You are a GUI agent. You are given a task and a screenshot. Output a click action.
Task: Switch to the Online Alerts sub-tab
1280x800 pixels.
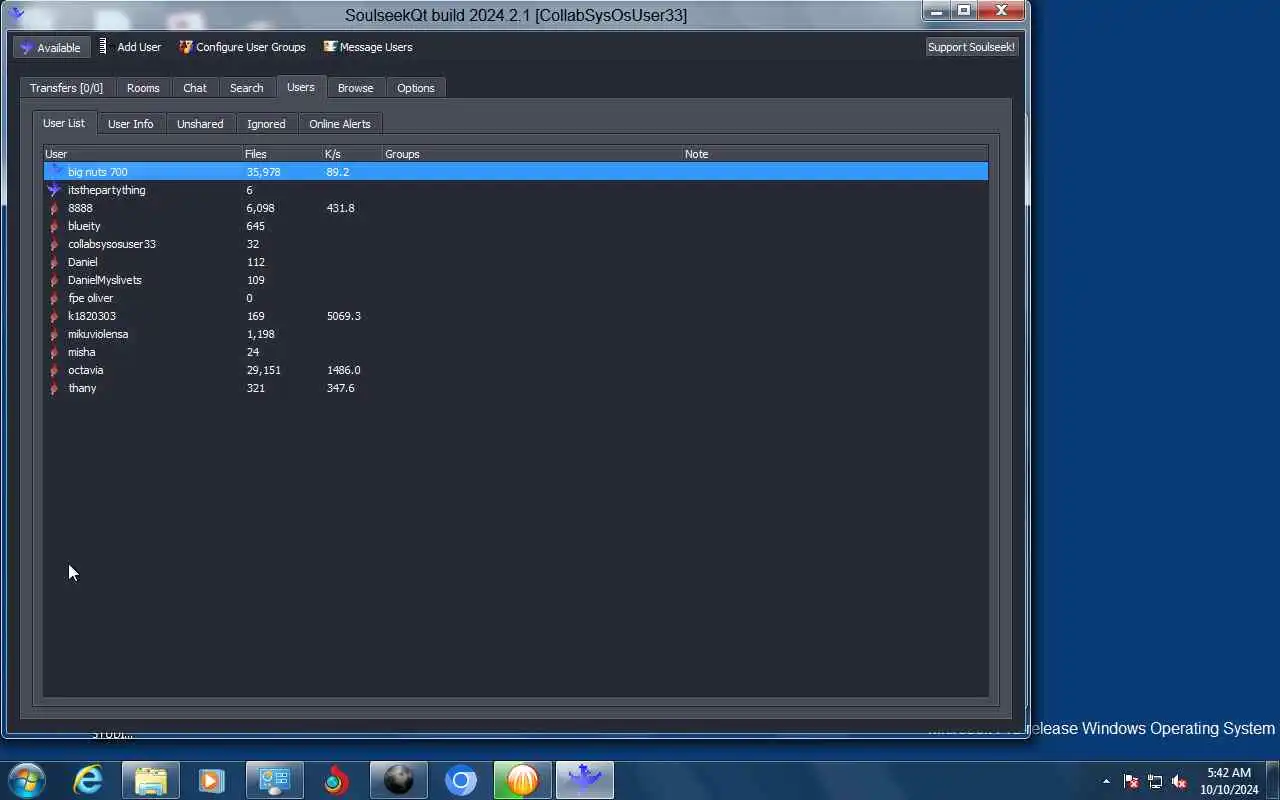(340, 124)
